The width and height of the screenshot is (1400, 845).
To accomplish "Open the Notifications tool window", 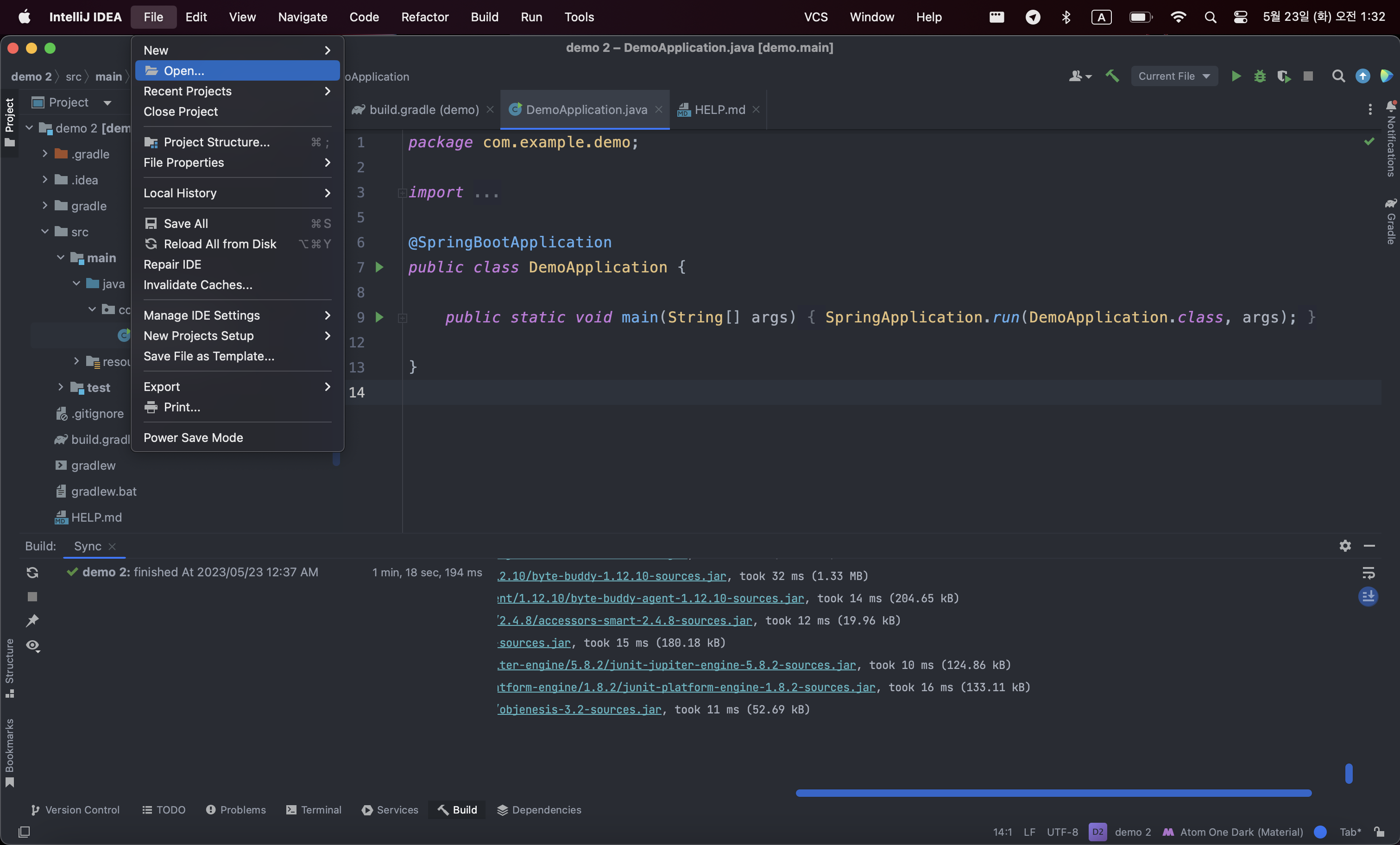I will coord(1390,140).
